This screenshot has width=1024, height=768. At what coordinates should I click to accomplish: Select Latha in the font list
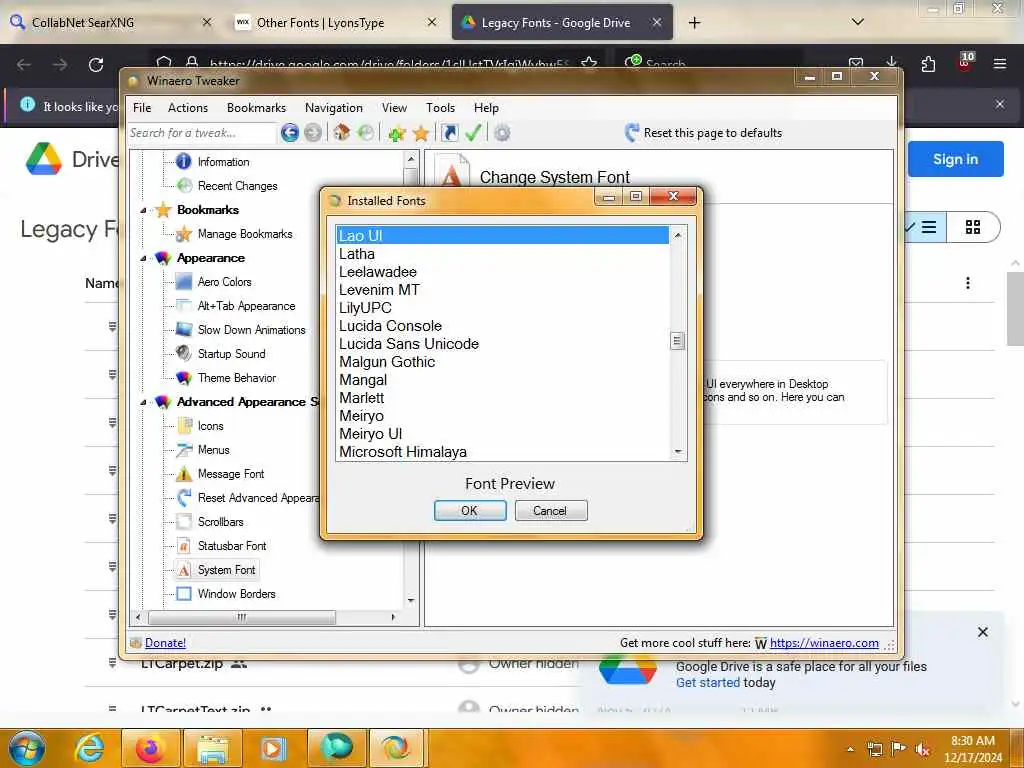click(x=502, y=254)
